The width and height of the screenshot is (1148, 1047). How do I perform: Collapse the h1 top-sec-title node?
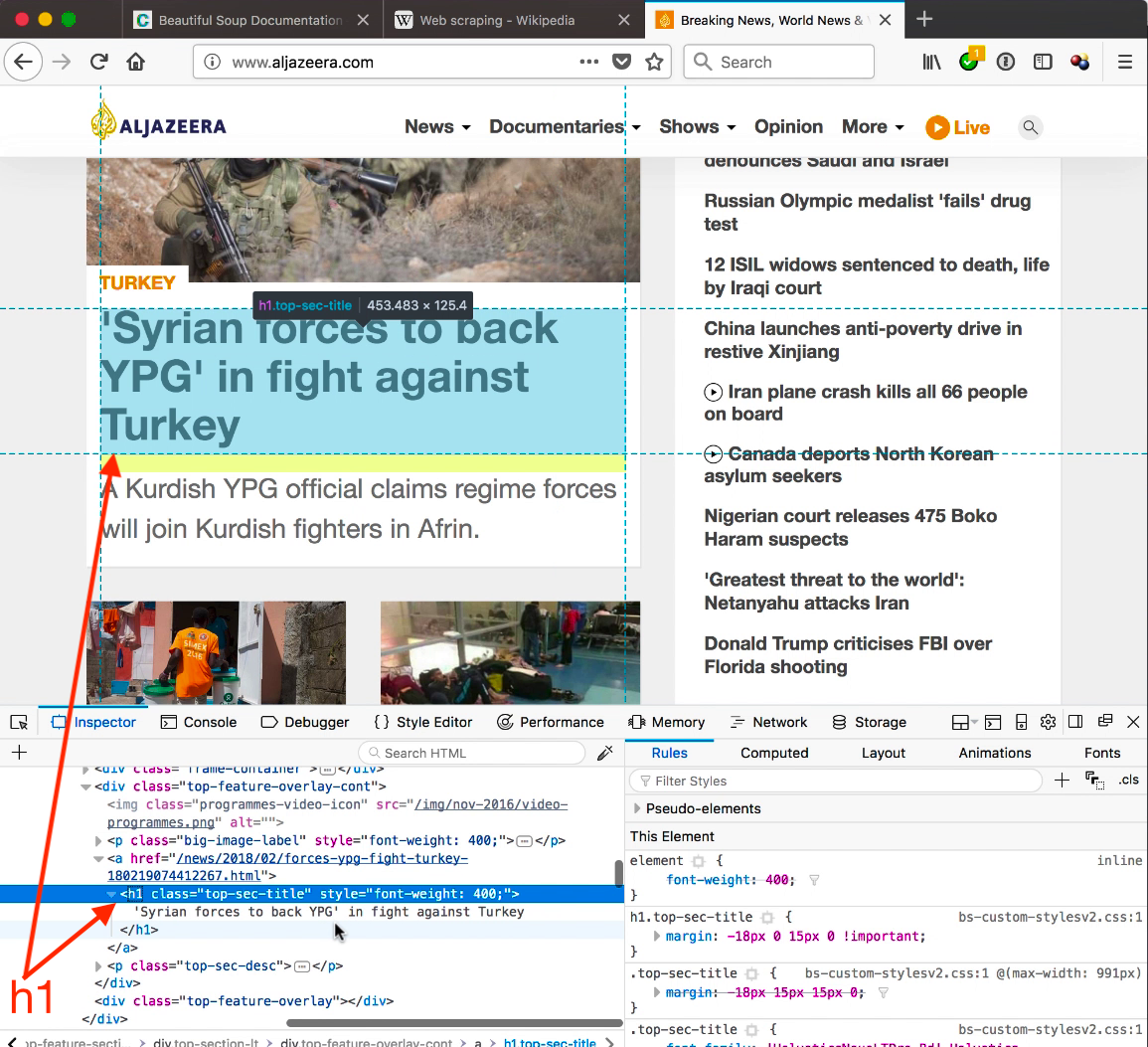pos(111,894)
